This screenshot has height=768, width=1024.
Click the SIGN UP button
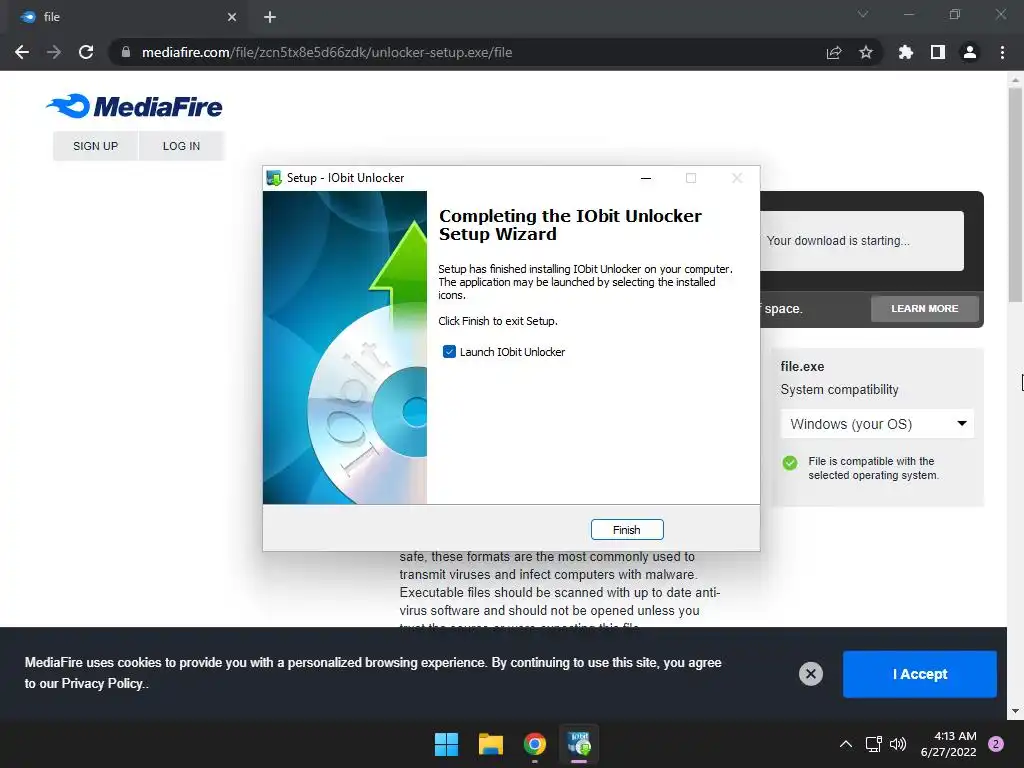tap(95, 146)
